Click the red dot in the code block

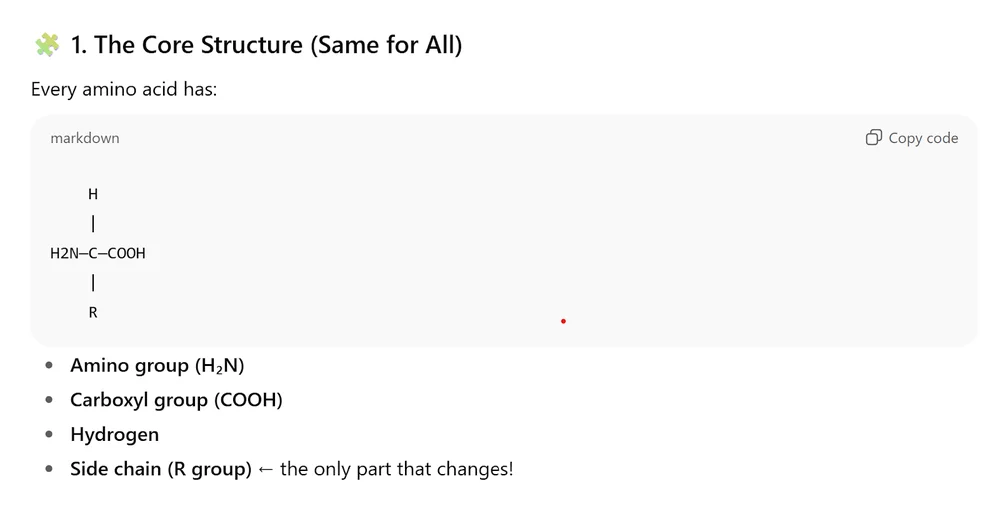[x=563, y=321]
